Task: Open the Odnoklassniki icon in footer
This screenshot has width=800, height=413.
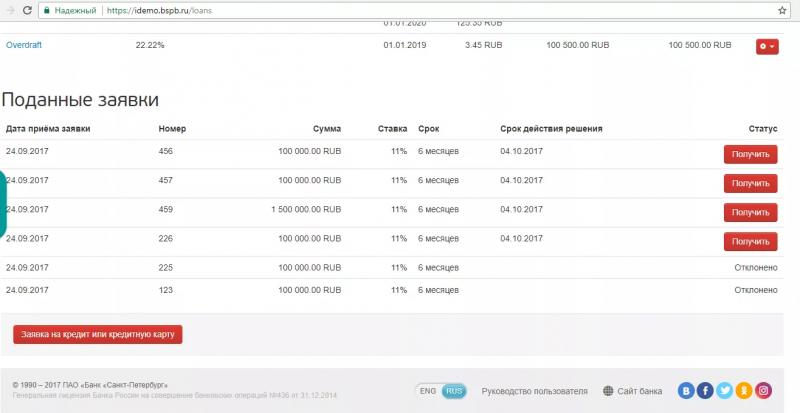Action: pyautogui.click(x=744, y=391)
